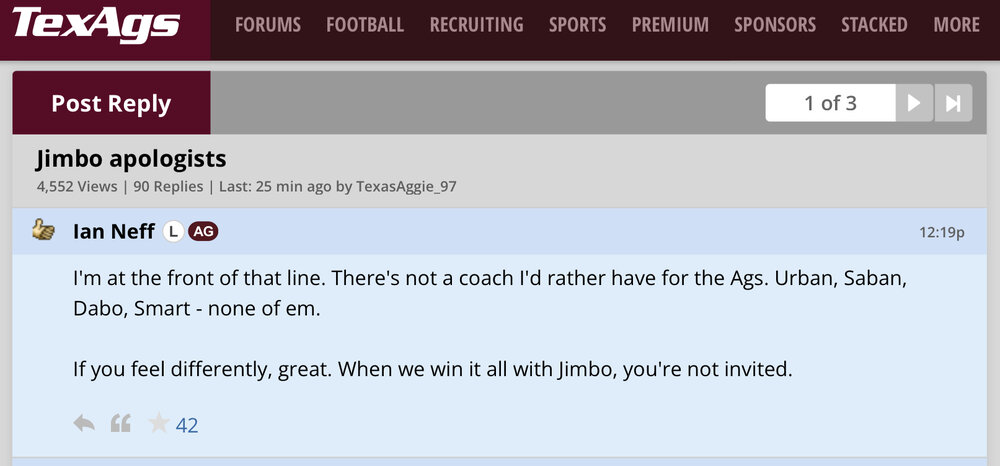Viewport: 1000px width, 466px height.
Task: Click the AG badge next to Ian Neff
Action: (203, 231)
